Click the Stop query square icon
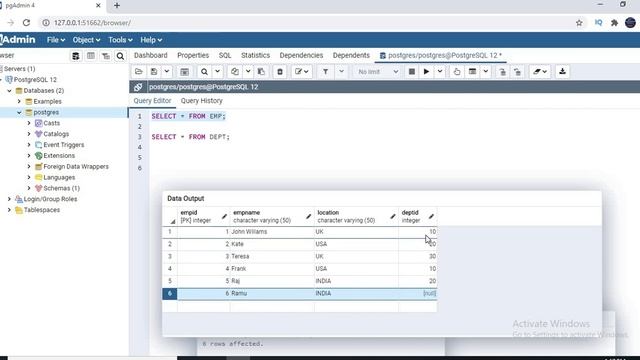This screenshot has height=360, width=640. [411, 72]
